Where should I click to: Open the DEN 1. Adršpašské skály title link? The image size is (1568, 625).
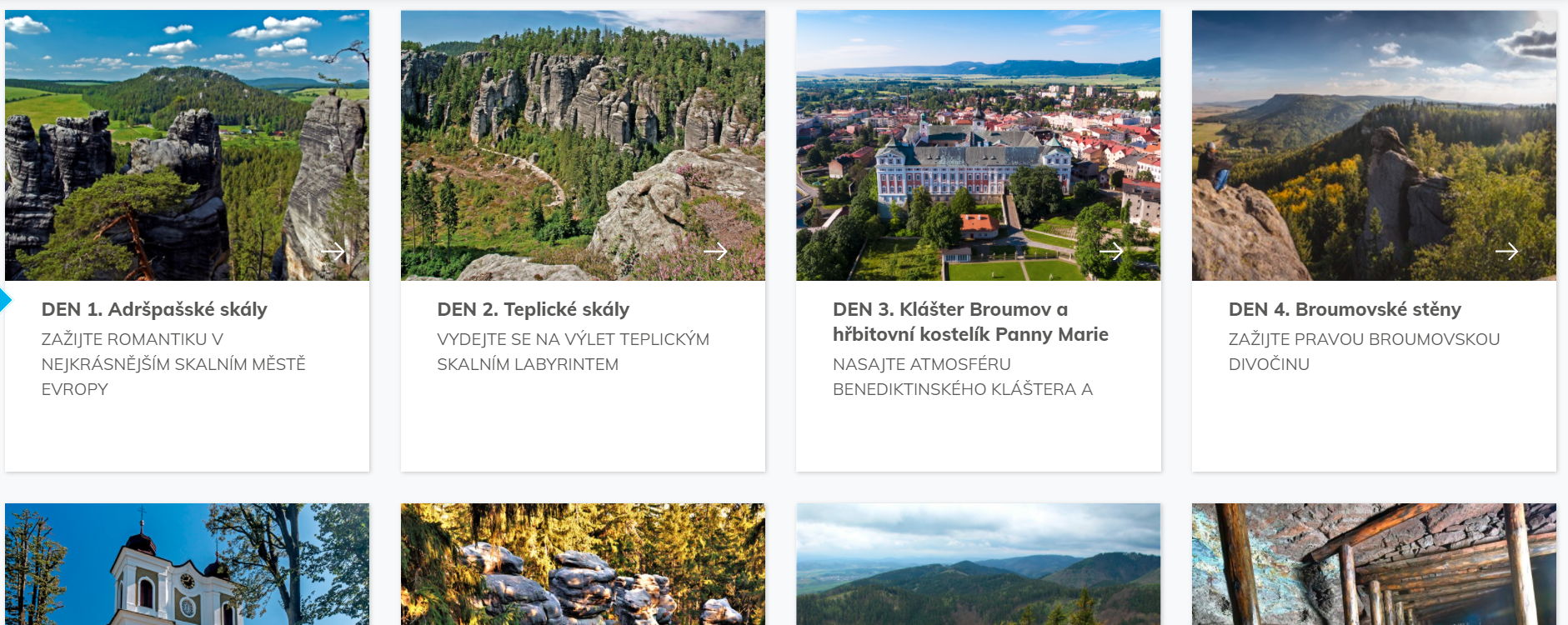pos(154,309)
